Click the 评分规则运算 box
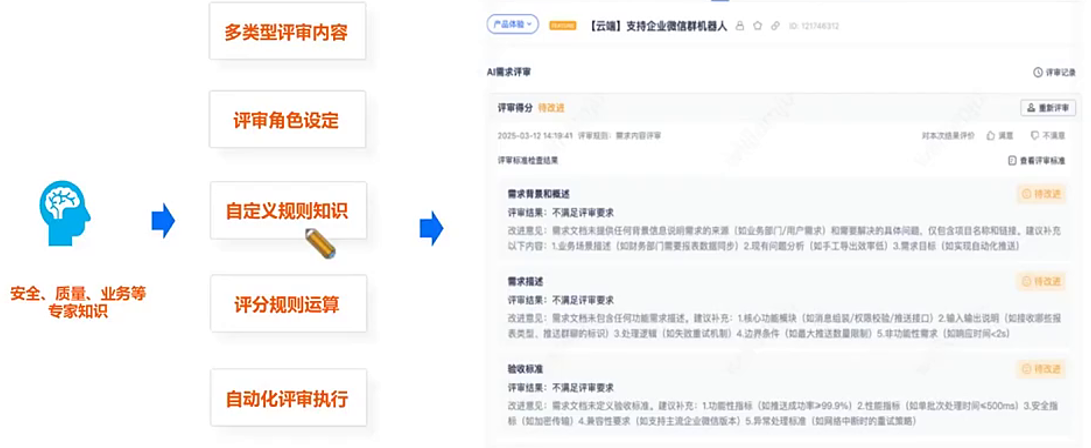The image size is (1091, 448). pyautogui.click(x=288, y=303)
